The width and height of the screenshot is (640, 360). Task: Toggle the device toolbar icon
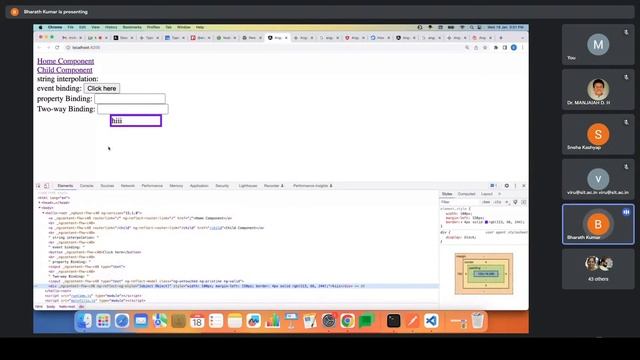pyautogui.click(x=47, y=186)
